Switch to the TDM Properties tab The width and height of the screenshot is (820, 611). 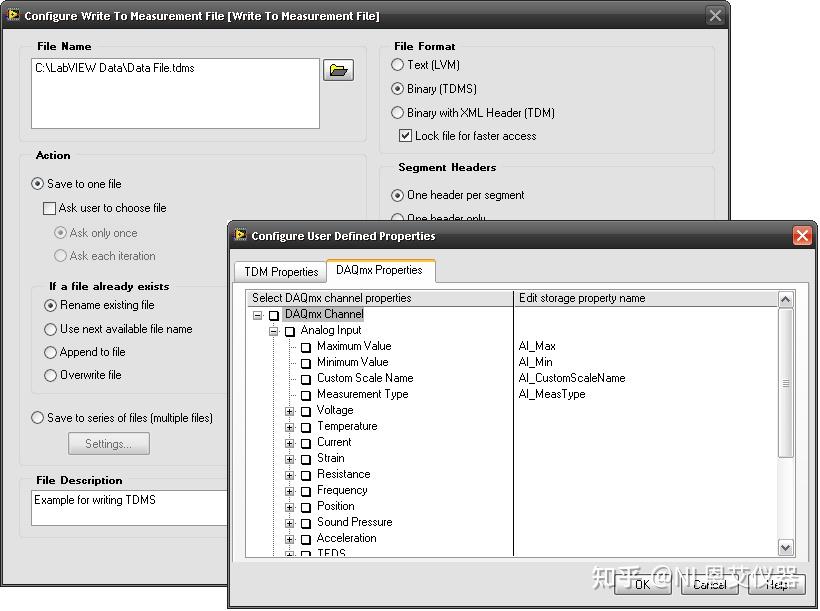coord(281,272)
